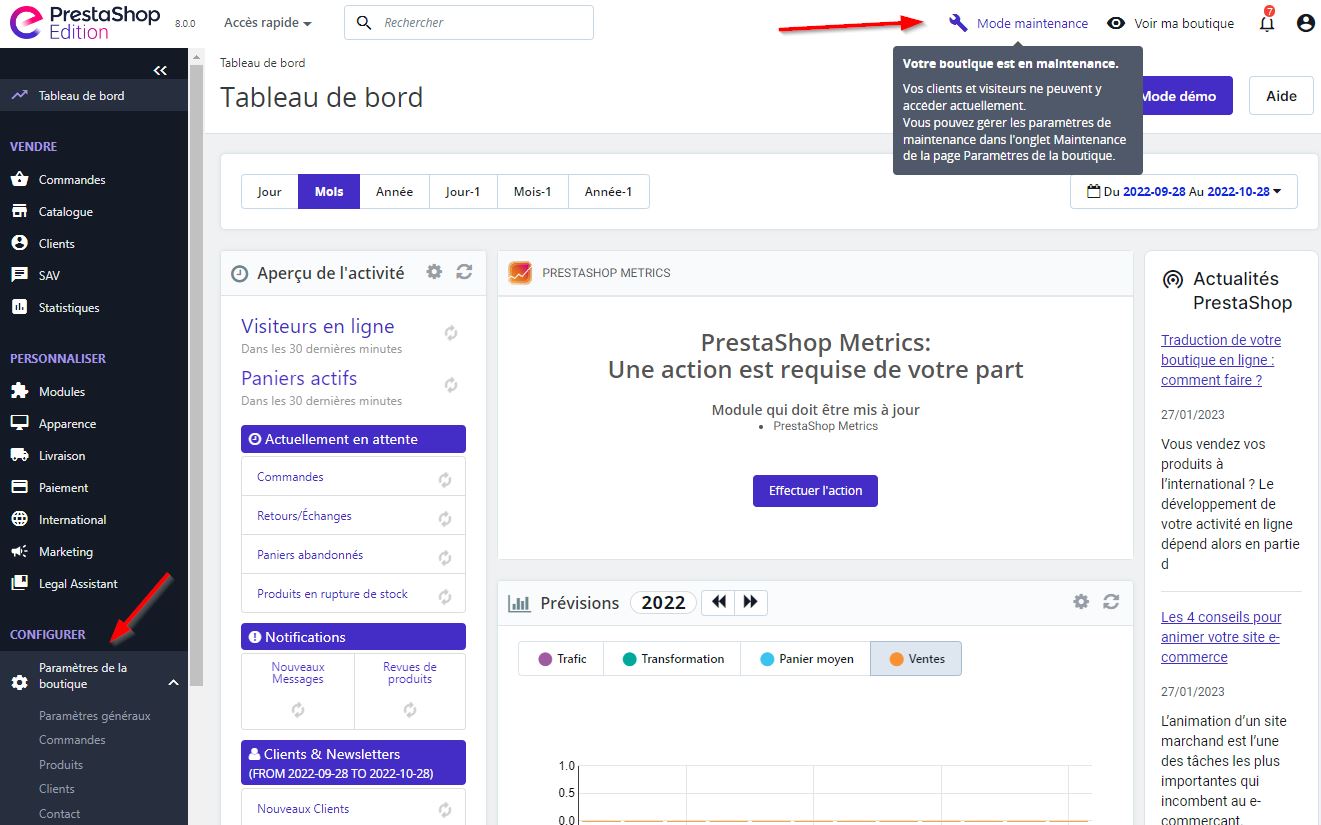This screenshot has height=825, width=1321.
Task: Refresh Paniers actifs counter
Action: coord(451,385)
